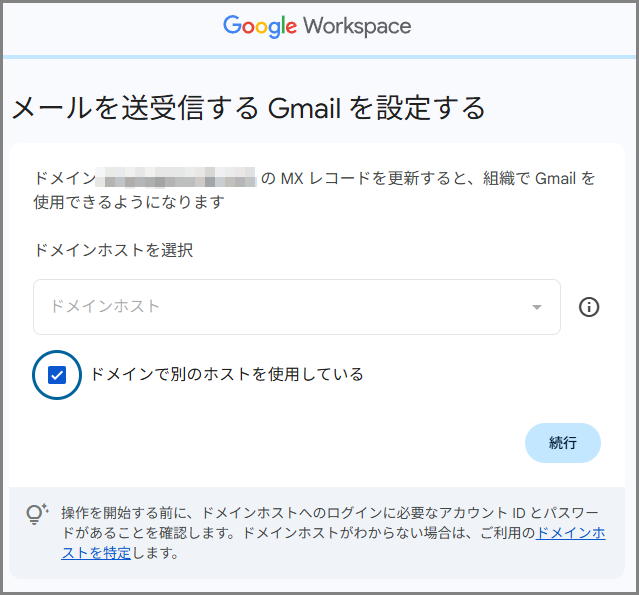Expand the ドメインホスト dropdown arrow
Viewport: 639px width, 595px height.
click(537, 307)
